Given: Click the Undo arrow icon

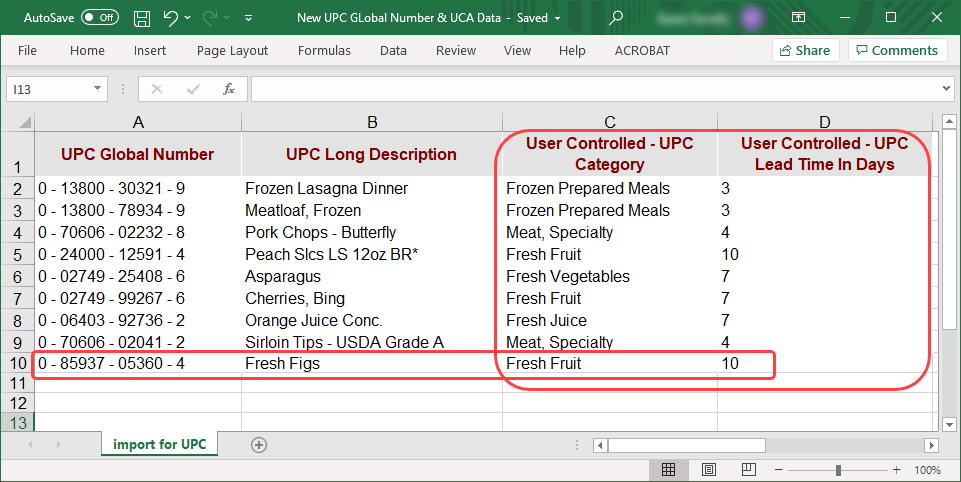Looking at the screenshot, I should pos(171,18).
